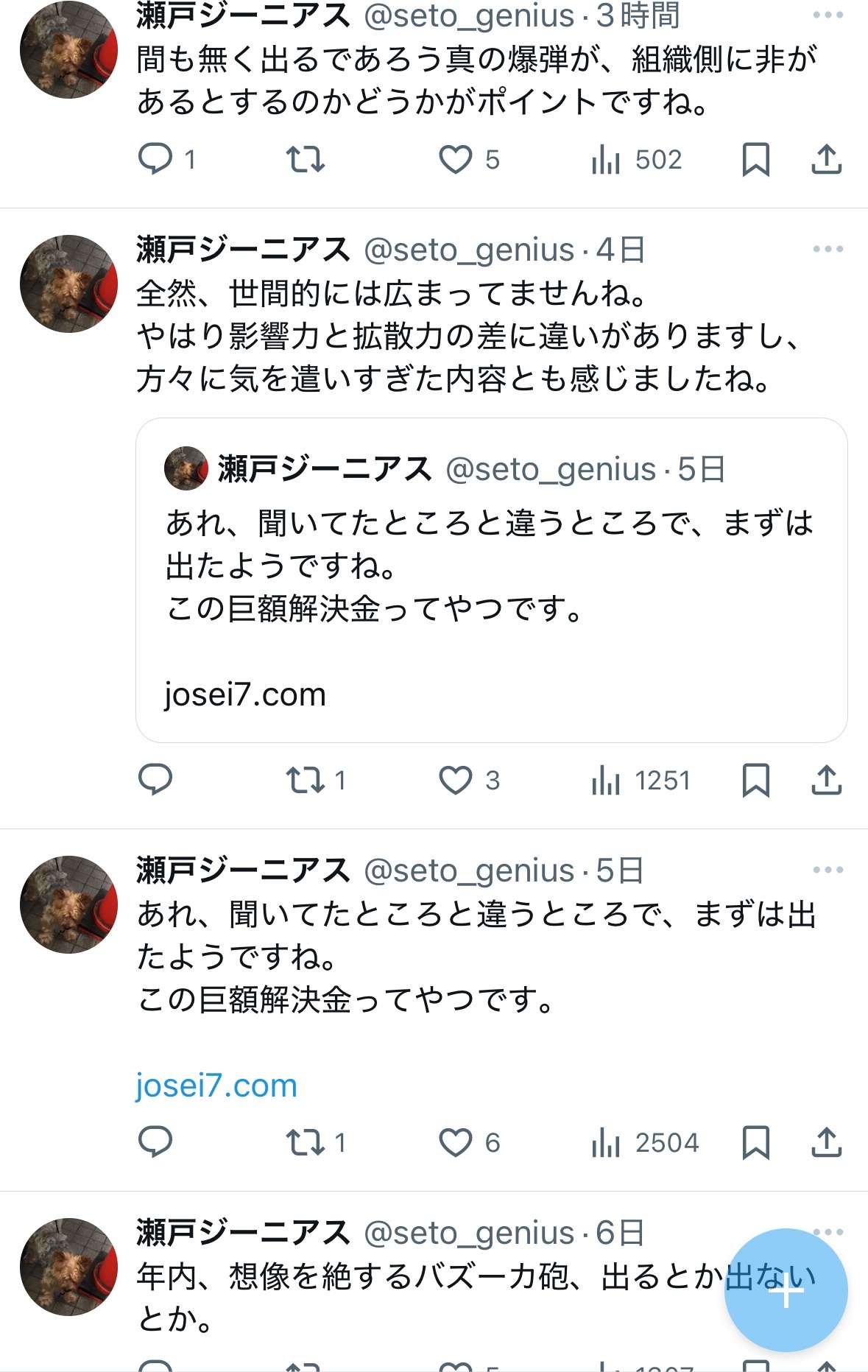Tap the blue compose new post button
This screenshot has height=1372, width=868.
tap(786, 1290)
